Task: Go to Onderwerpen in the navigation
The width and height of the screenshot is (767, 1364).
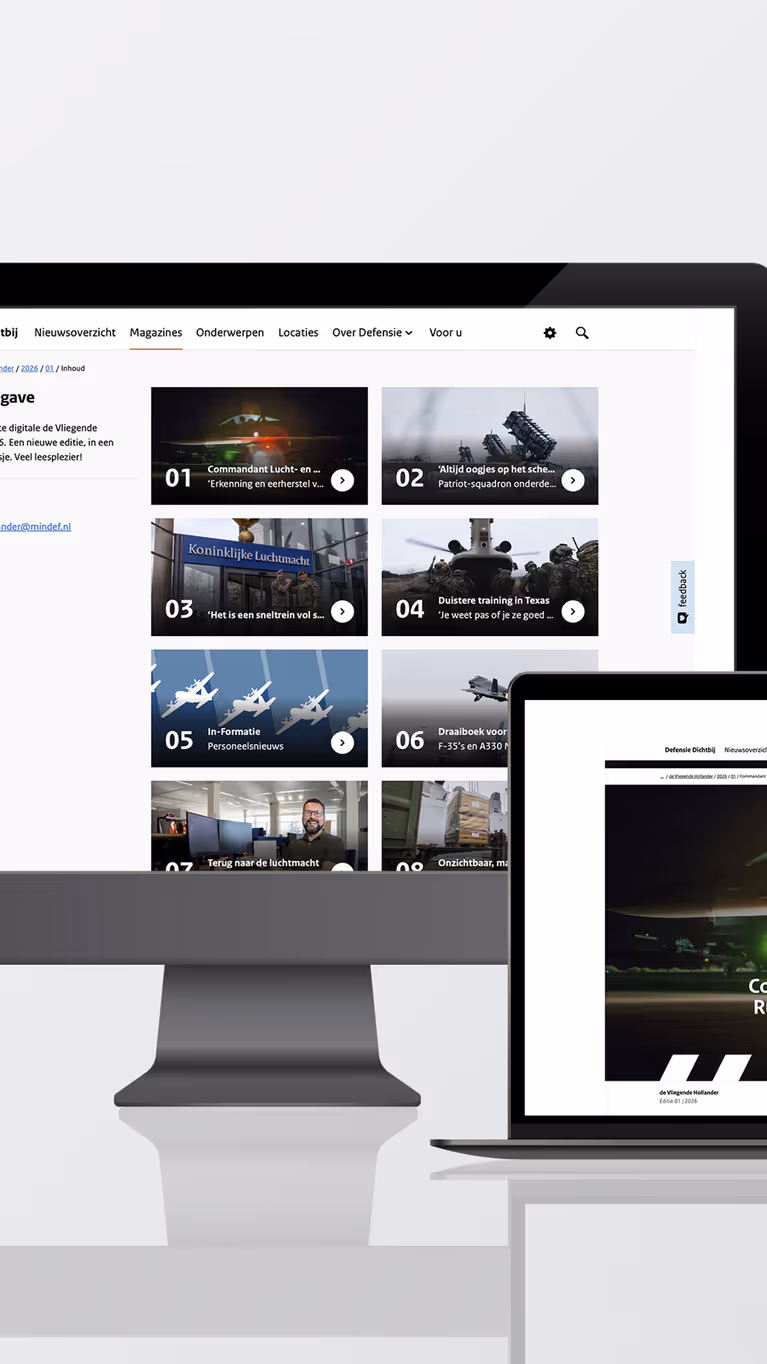Action: point(230,333)
